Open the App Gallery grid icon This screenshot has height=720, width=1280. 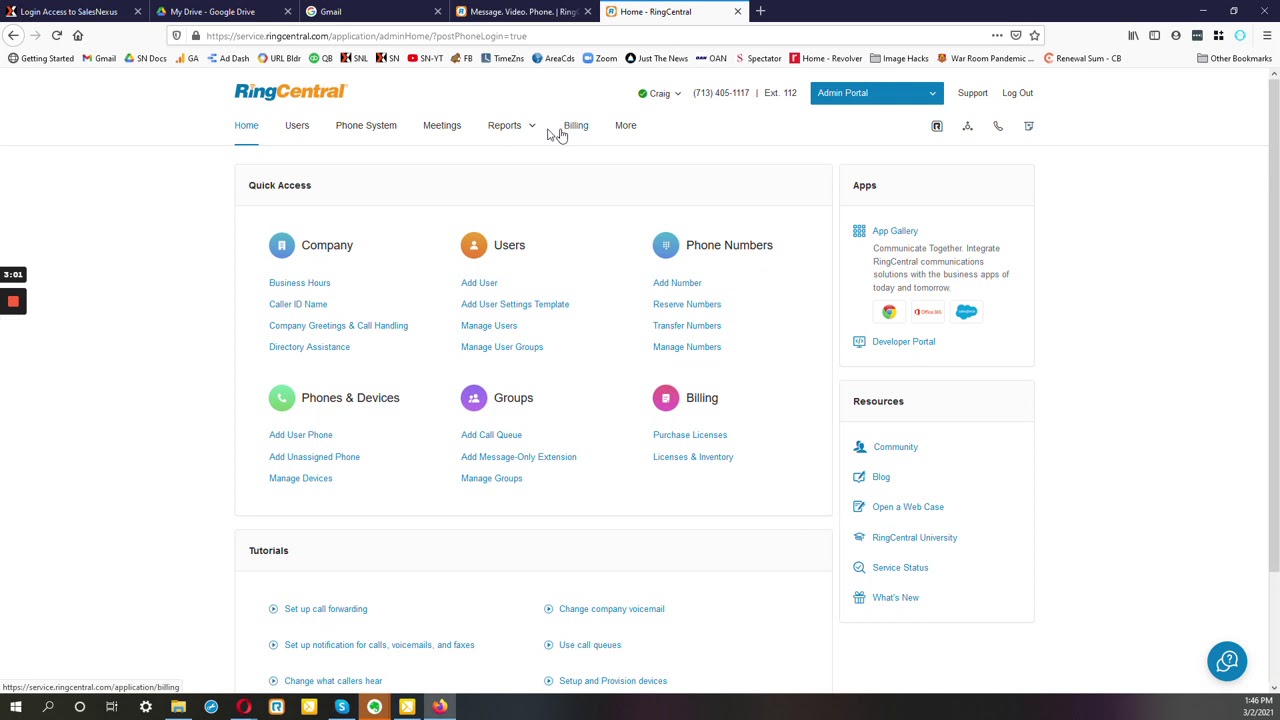click(x=859, y=231)
